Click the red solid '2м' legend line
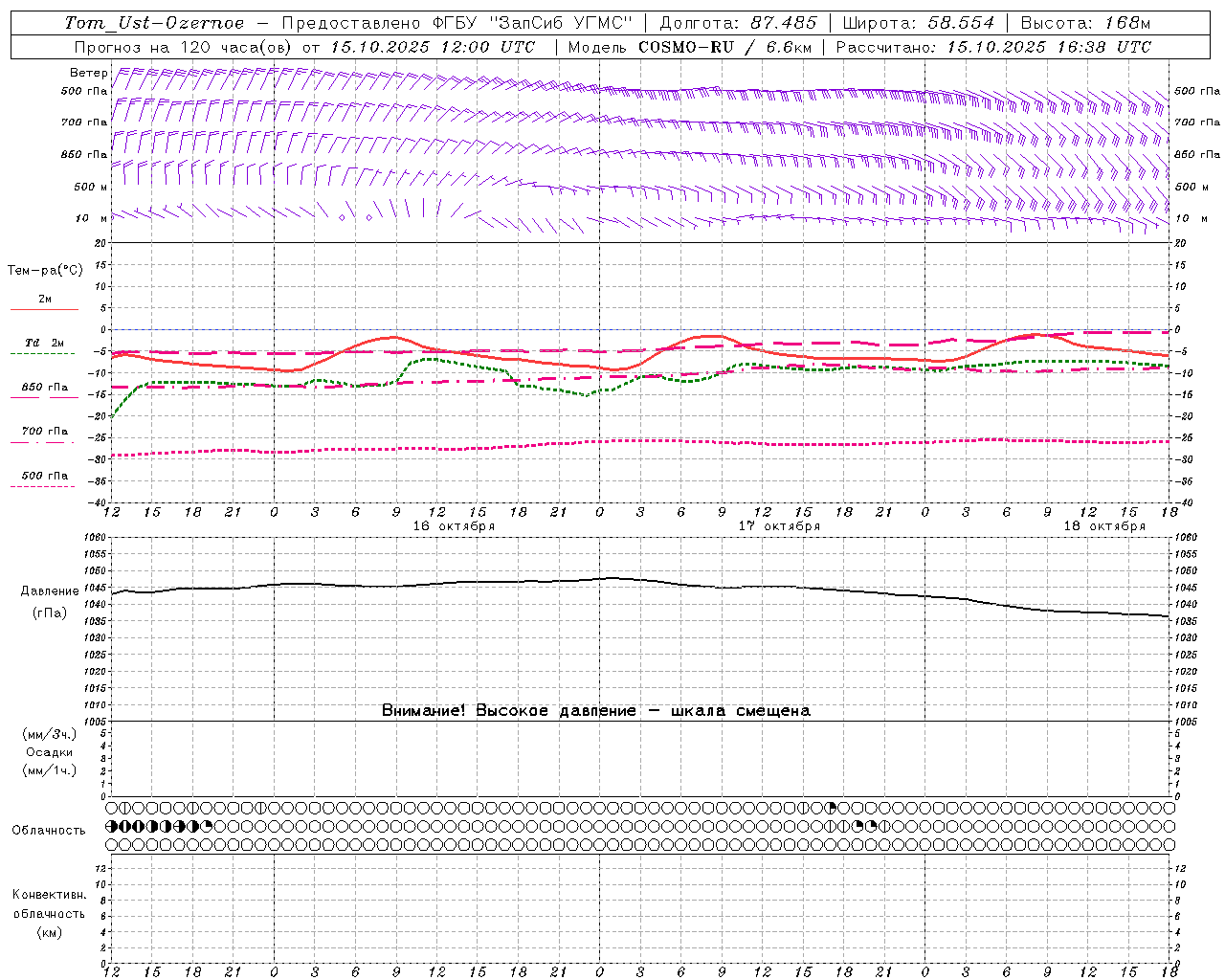The height and width of the screenshot is (980, 1225). tap(44, 309)
